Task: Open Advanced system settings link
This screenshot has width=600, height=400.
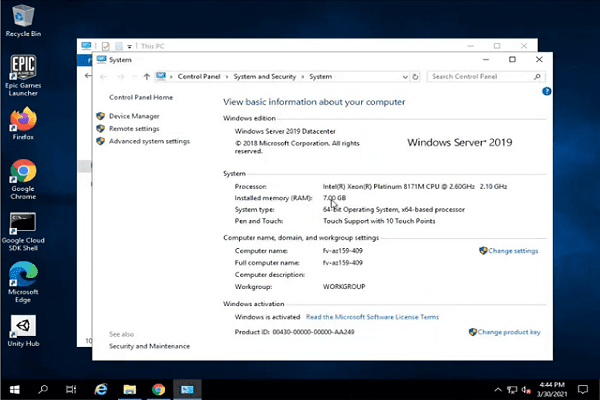Action: pyautogui.click(x=149, y=141)
